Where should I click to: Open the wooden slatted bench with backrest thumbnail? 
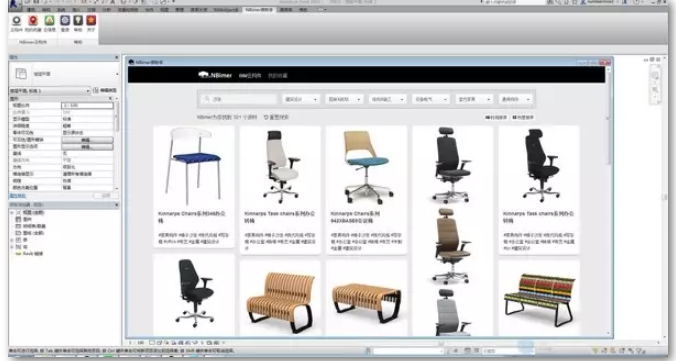(x=280, y=302)
